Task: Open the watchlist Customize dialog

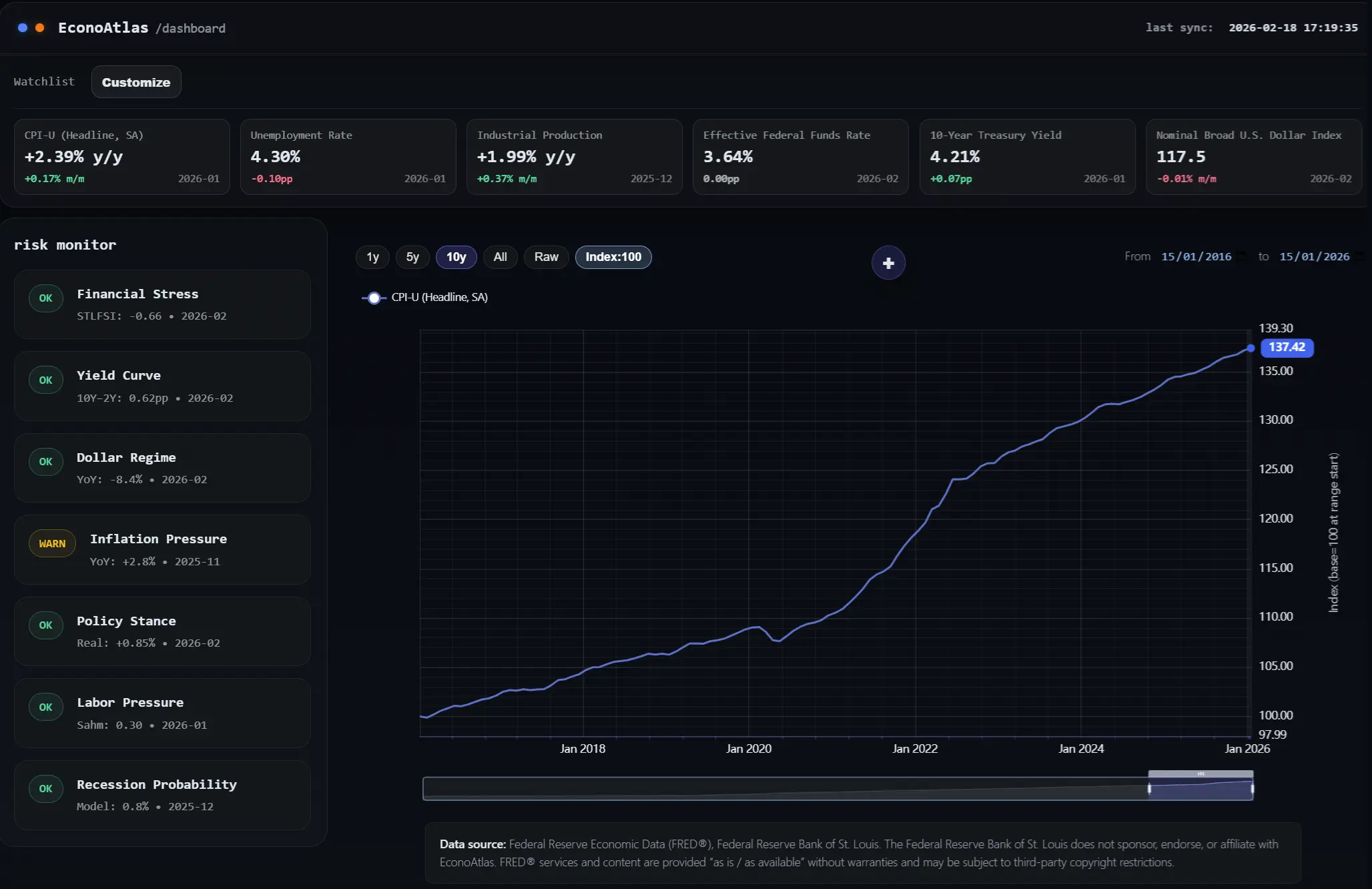Action: 135,81
